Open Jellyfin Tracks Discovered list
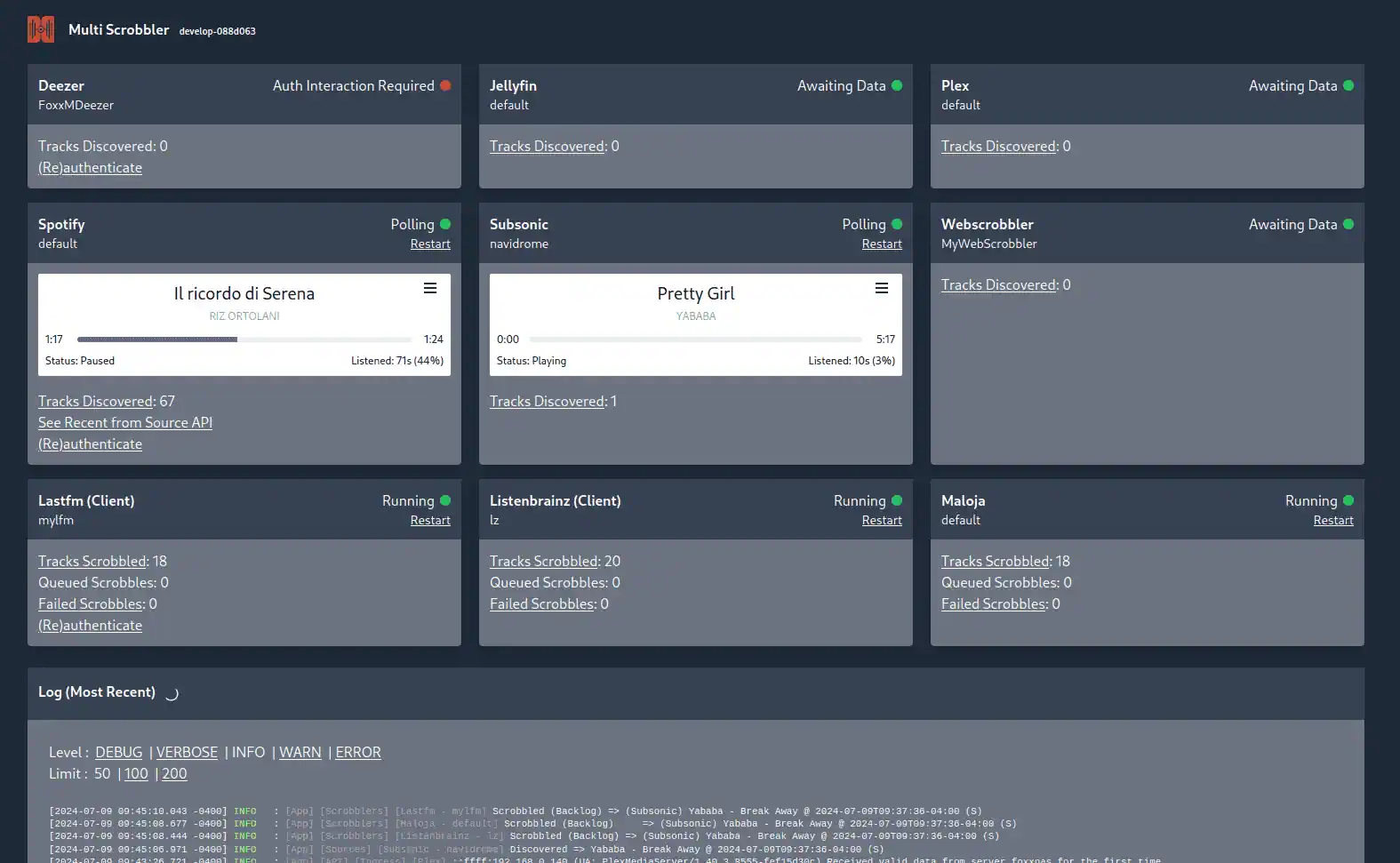The width and height of the screenshot is (1400, 863). tap(547, 146)
